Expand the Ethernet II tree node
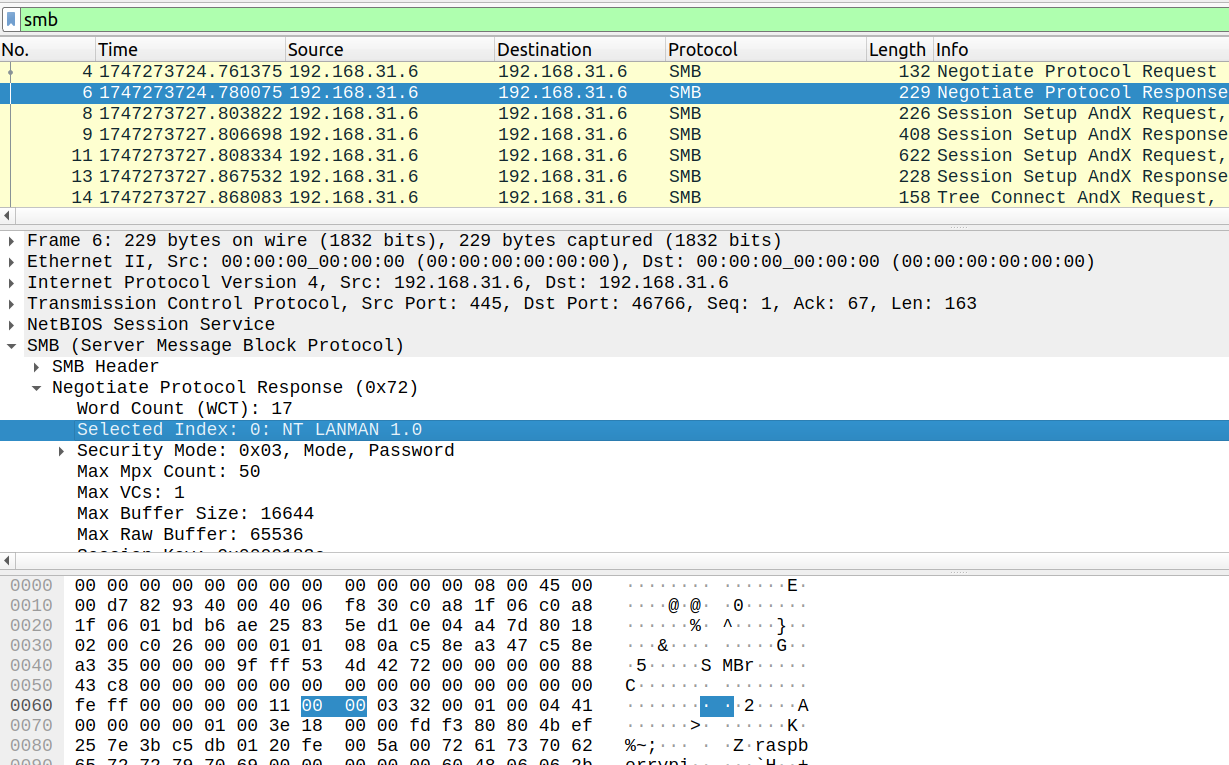This screenshot has width=1229, height=765. point(12,261)
